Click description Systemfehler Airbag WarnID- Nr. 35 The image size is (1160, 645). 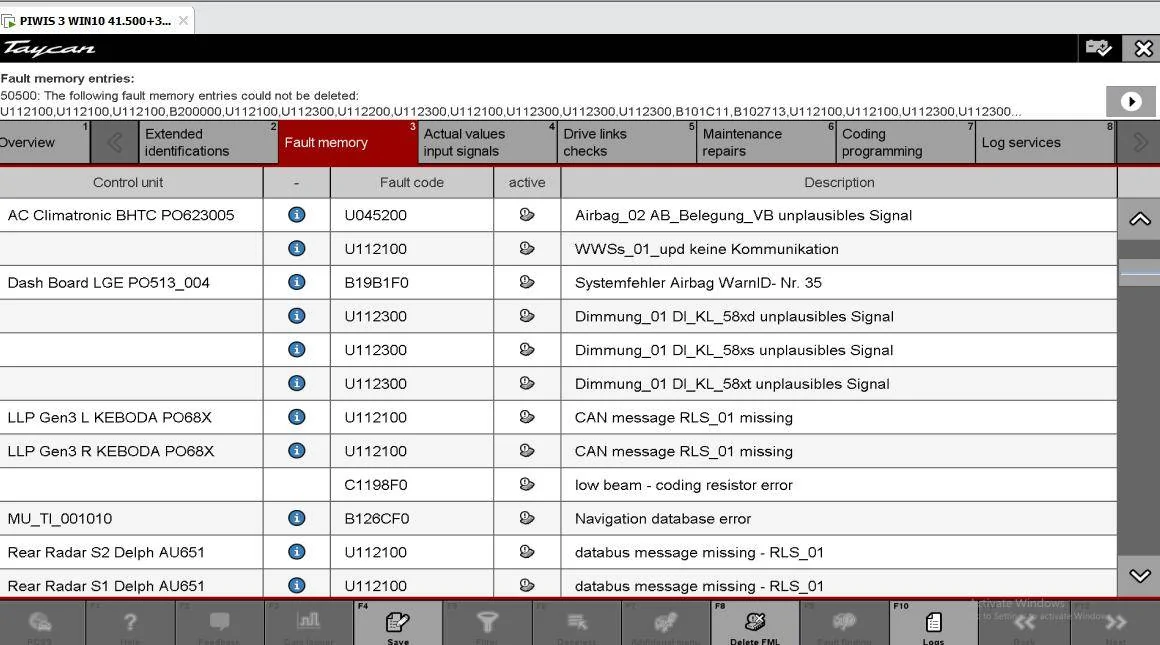(x=698, y=283)
